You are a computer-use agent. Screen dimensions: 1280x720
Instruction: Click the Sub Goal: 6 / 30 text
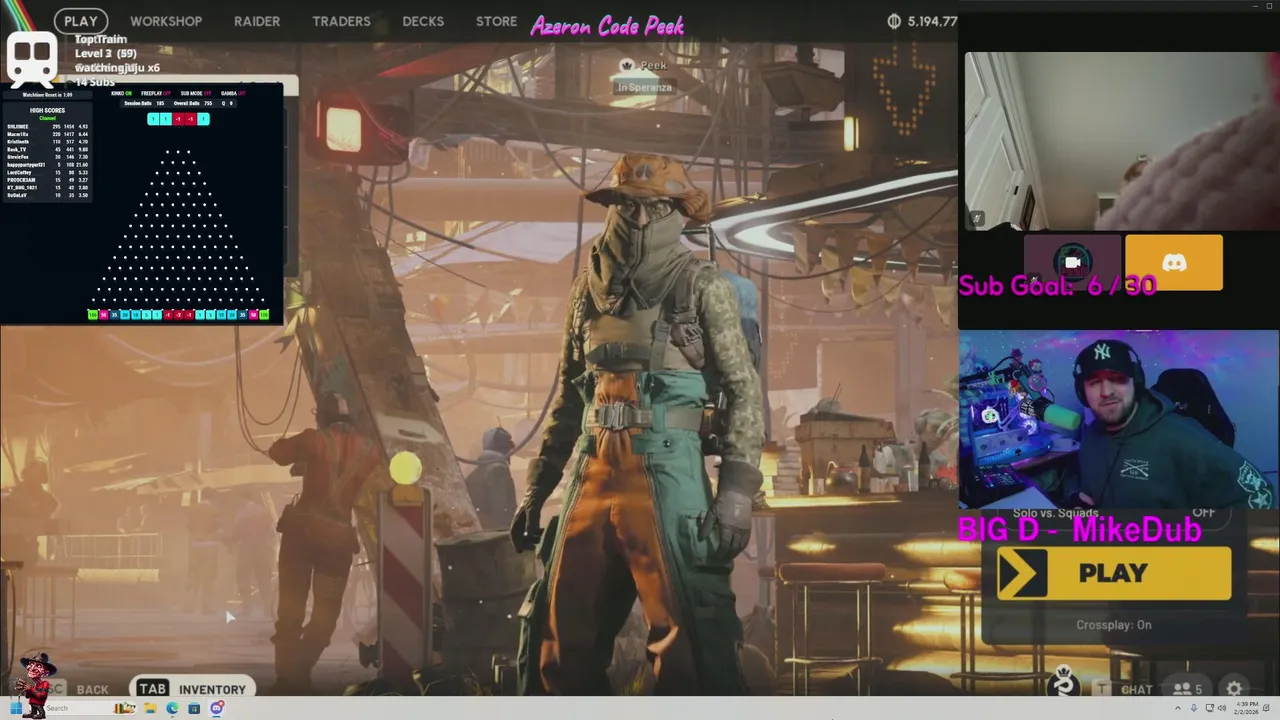coord(1057,286)
